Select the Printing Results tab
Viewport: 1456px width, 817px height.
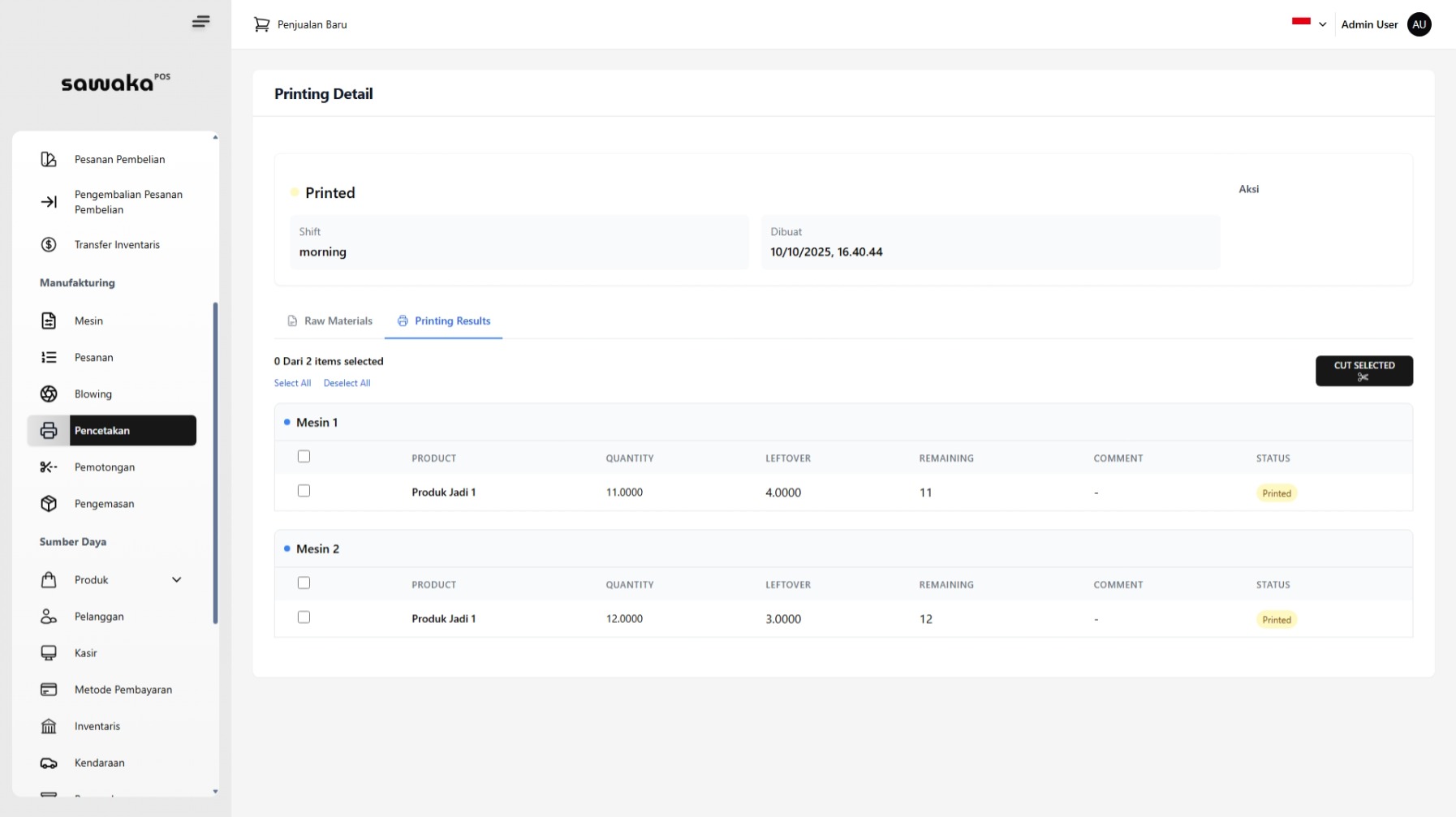click(x=444, y=320)
